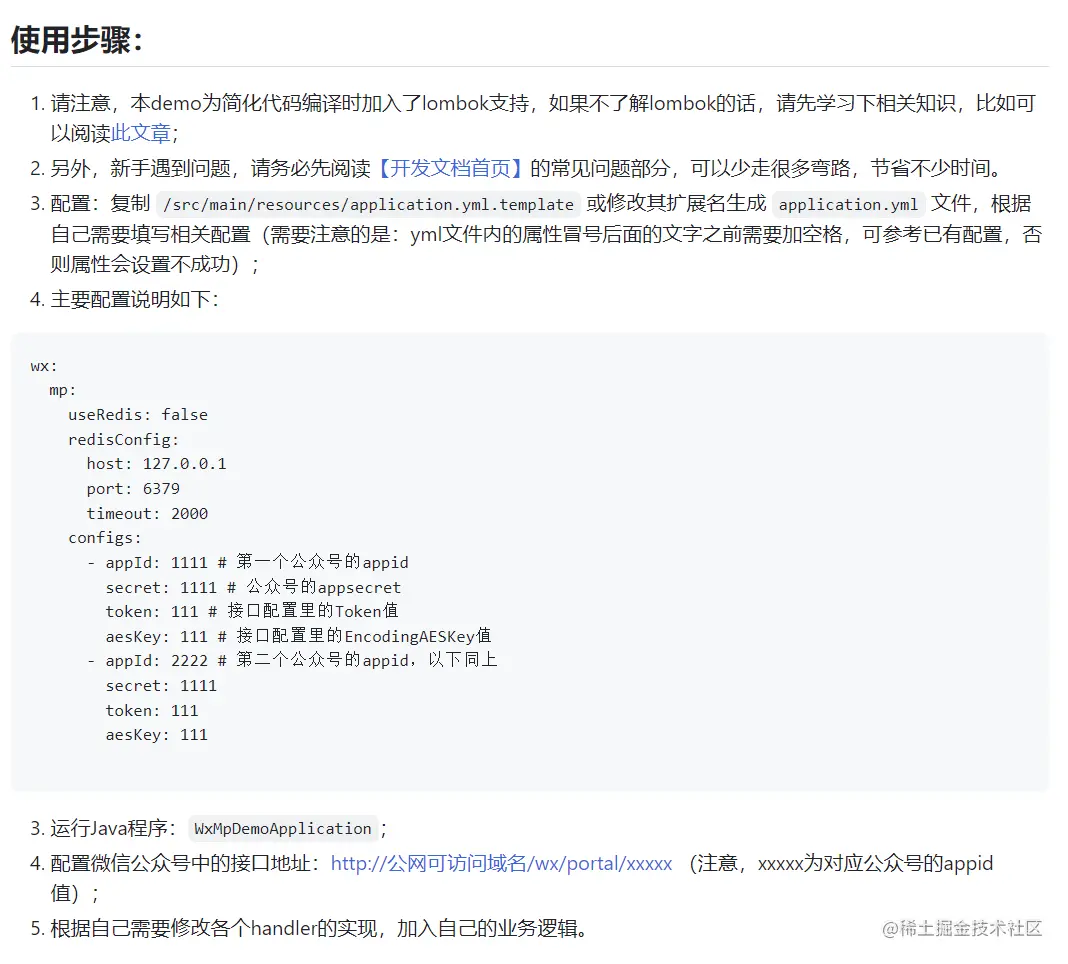Click the useRedis: false line in code block
1068x964 pixels.
pos(137,414)
